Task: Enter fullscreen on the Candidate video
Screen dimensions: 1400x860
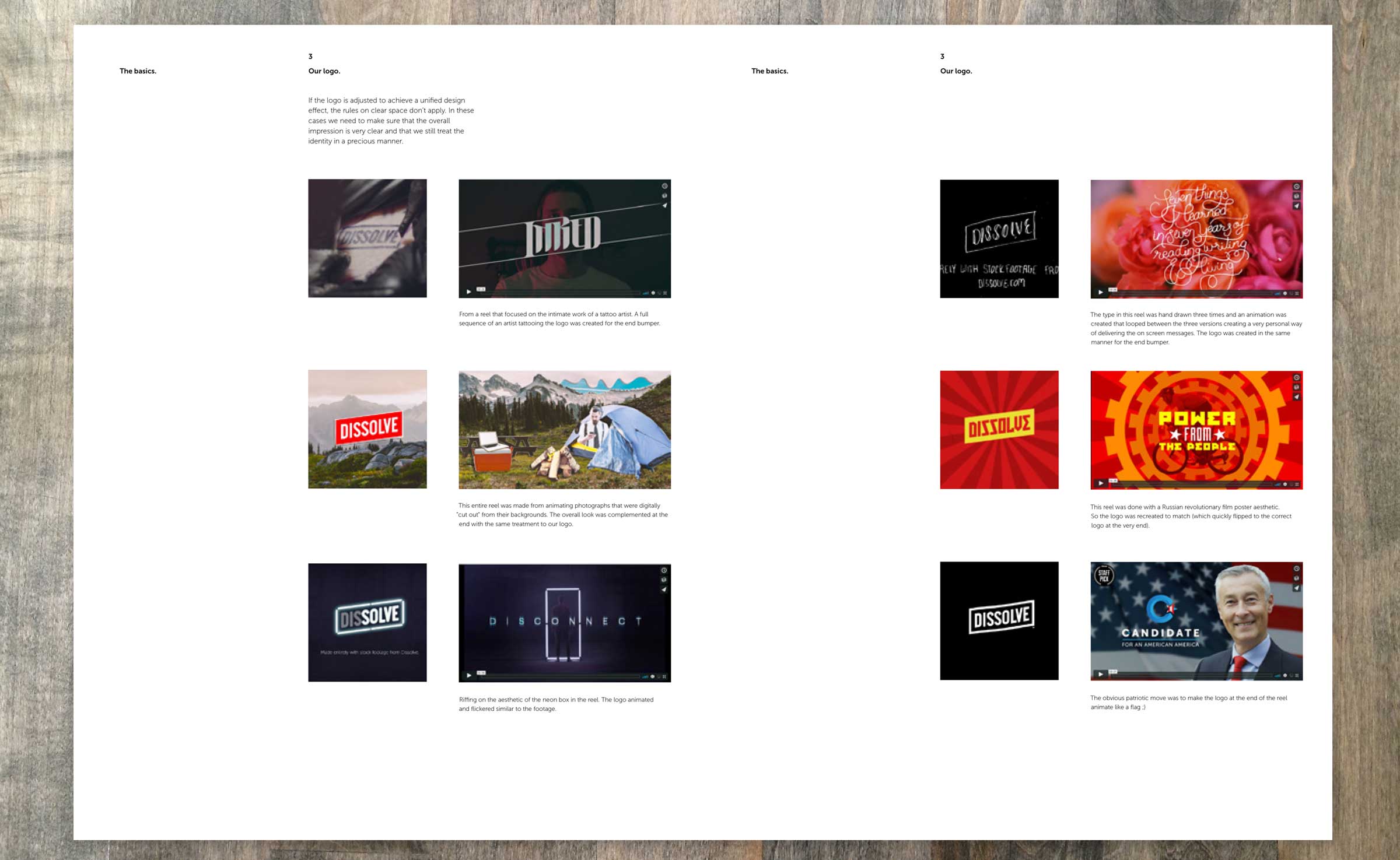Action: coord(1296,675)
